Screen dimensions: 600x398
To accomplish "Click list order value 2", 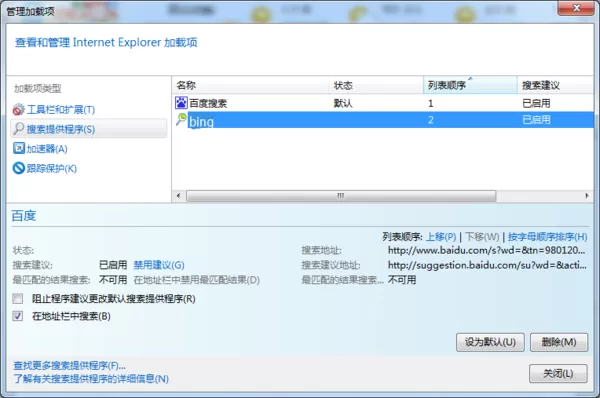I will click(x=430, y=120).
